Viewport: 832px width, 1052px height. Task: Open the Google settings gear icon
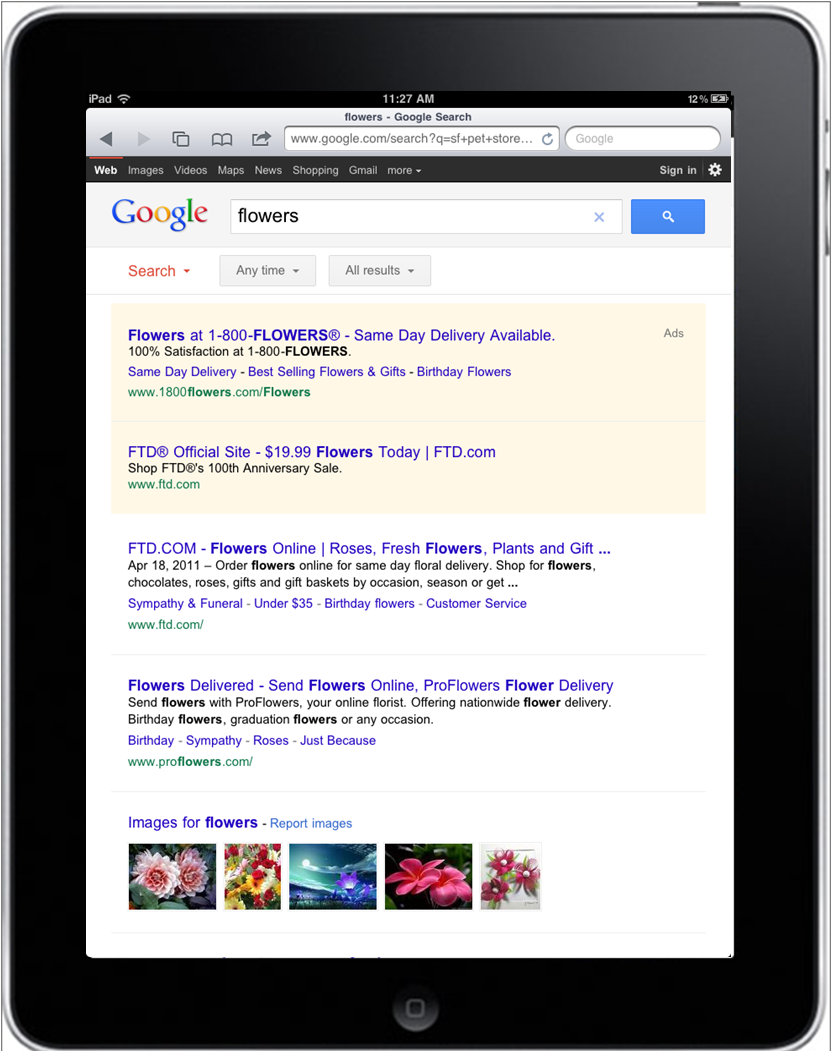tap(715, 170)
